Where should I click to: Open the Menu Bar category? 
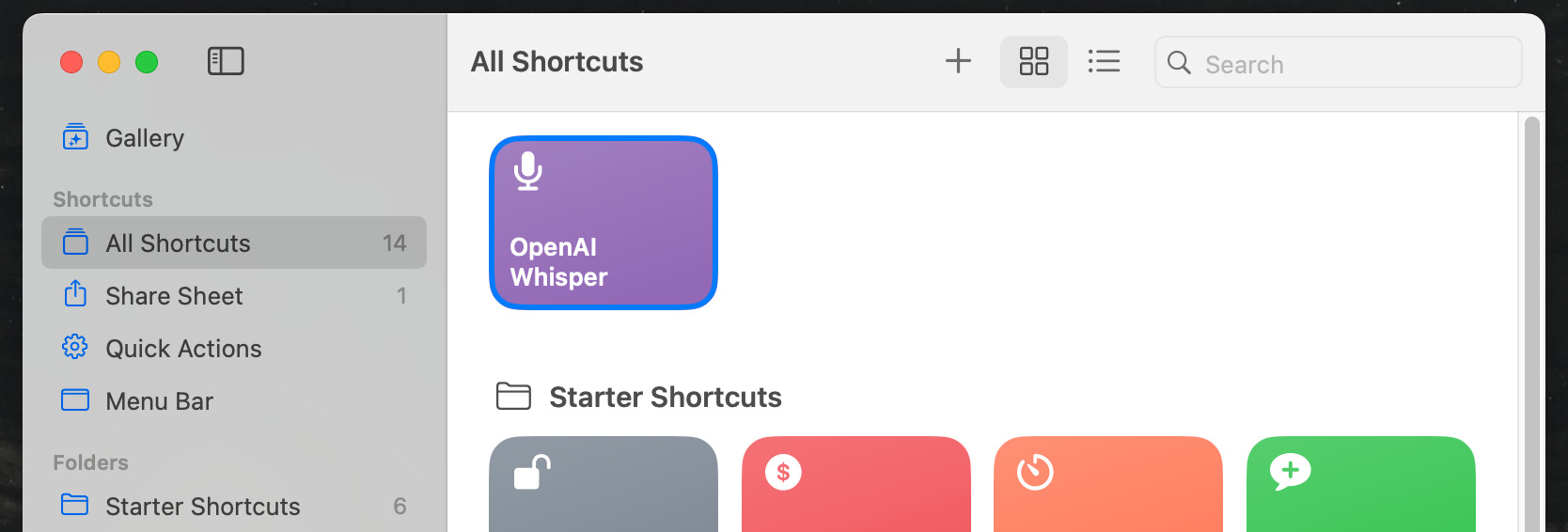click(160, 401)
